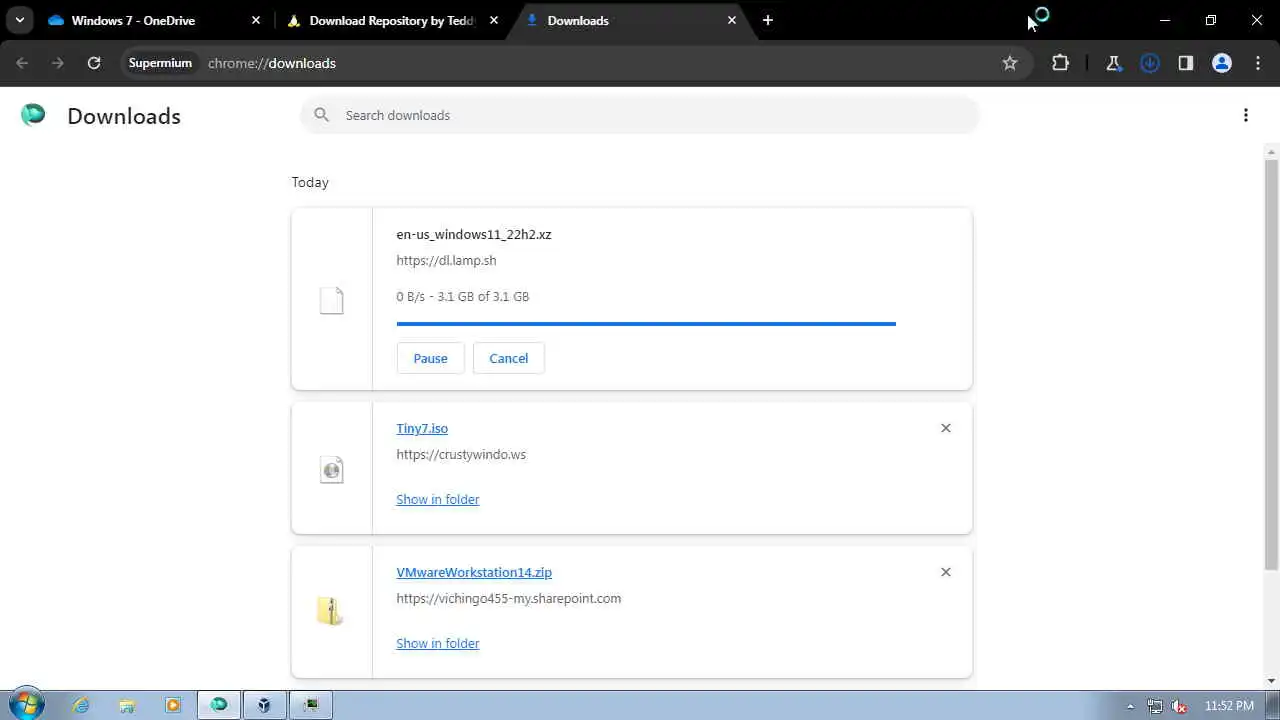Go back to previous page
Viewport: 1280px width, 720px height.
point(22,63)
